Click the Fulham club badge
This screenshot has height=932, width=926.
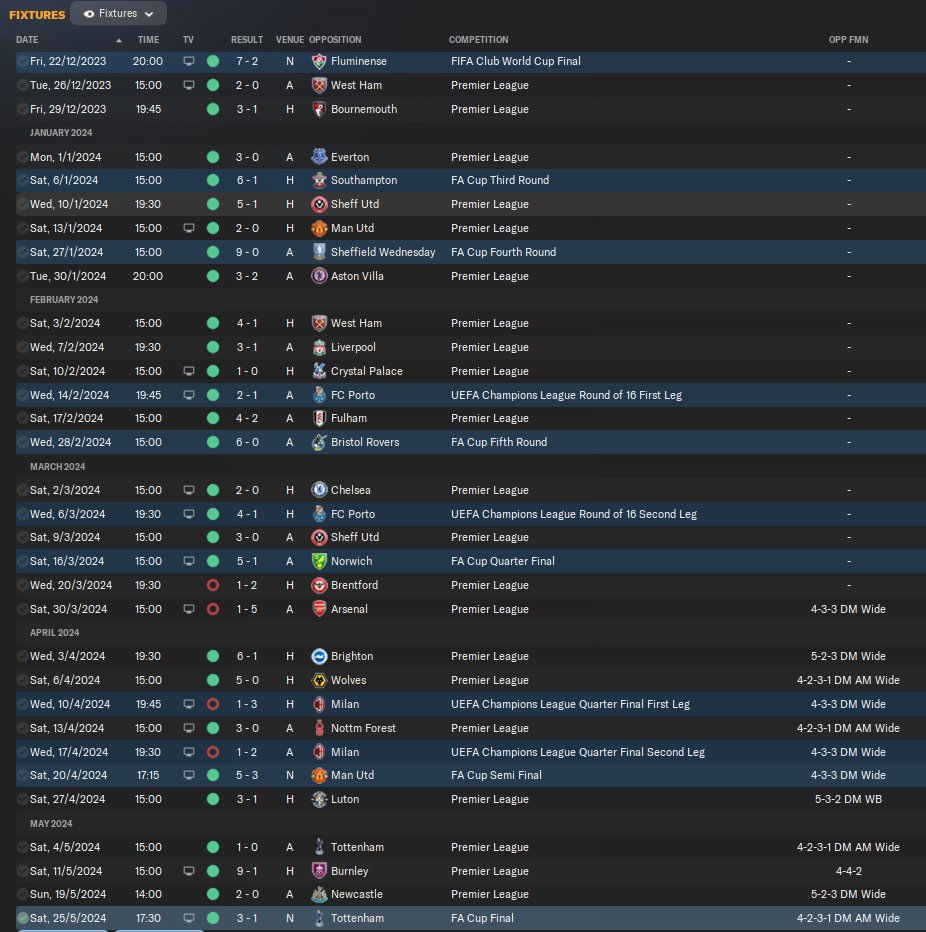click(x=319, y=418)
